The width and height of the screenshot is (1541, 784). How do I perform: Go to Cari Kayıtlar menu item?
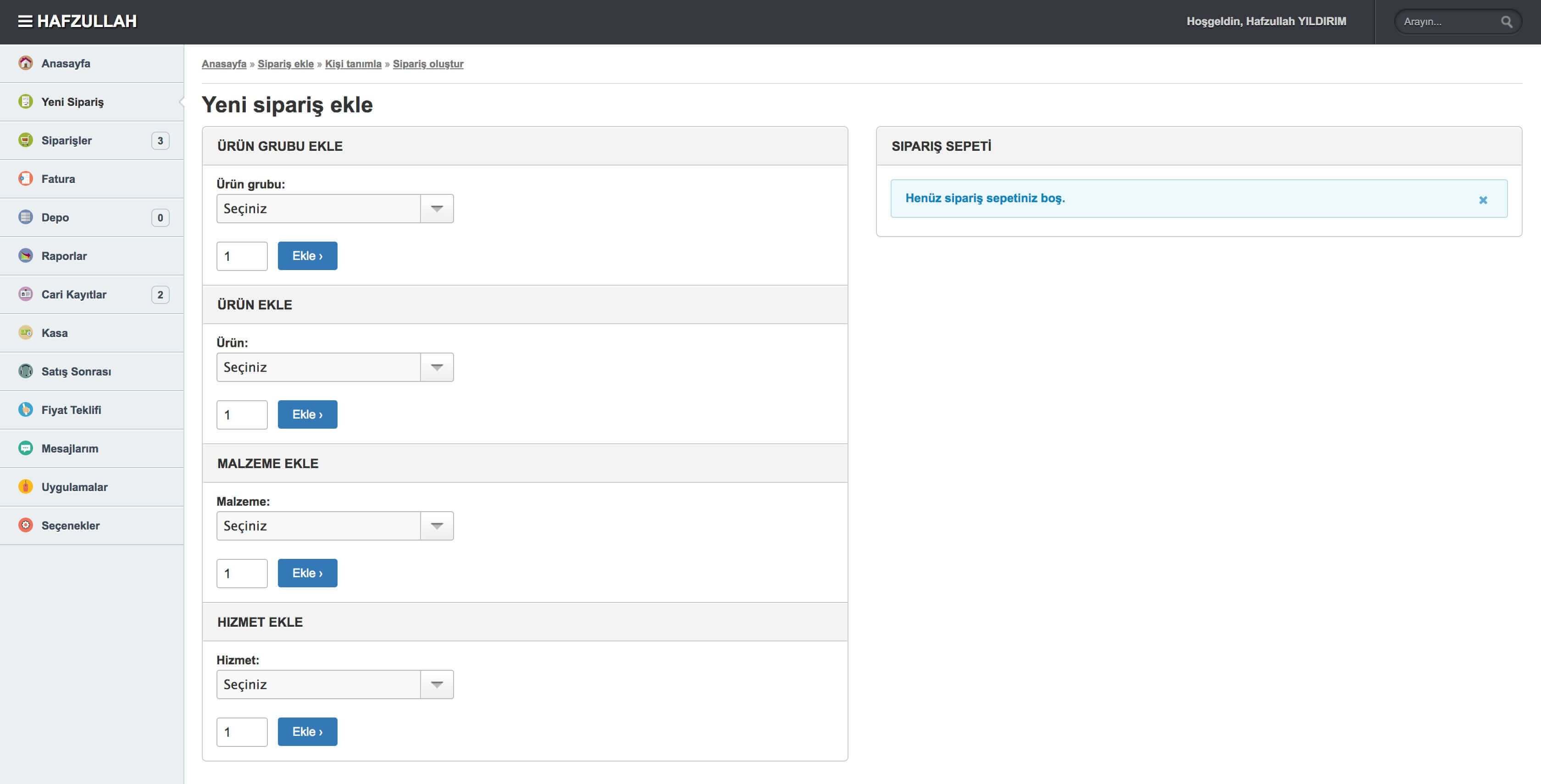click(x=73, y=294)
